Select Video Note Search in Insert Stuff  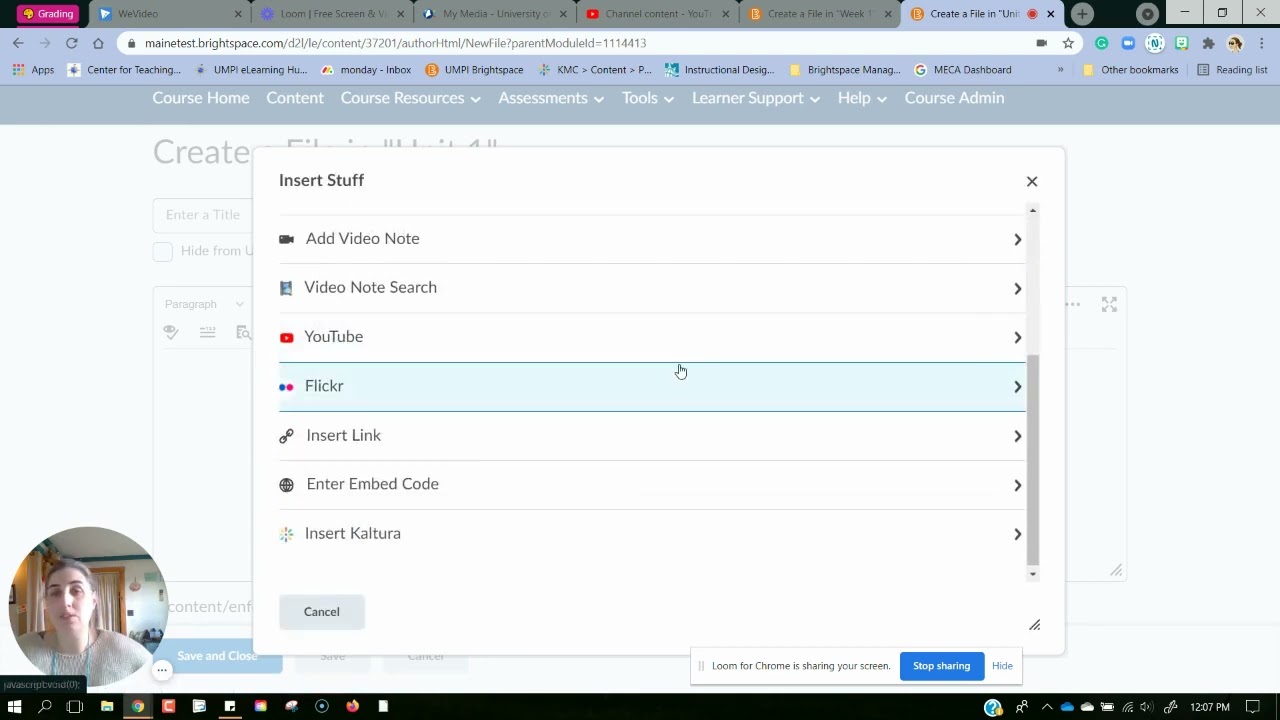coord(652,288)
